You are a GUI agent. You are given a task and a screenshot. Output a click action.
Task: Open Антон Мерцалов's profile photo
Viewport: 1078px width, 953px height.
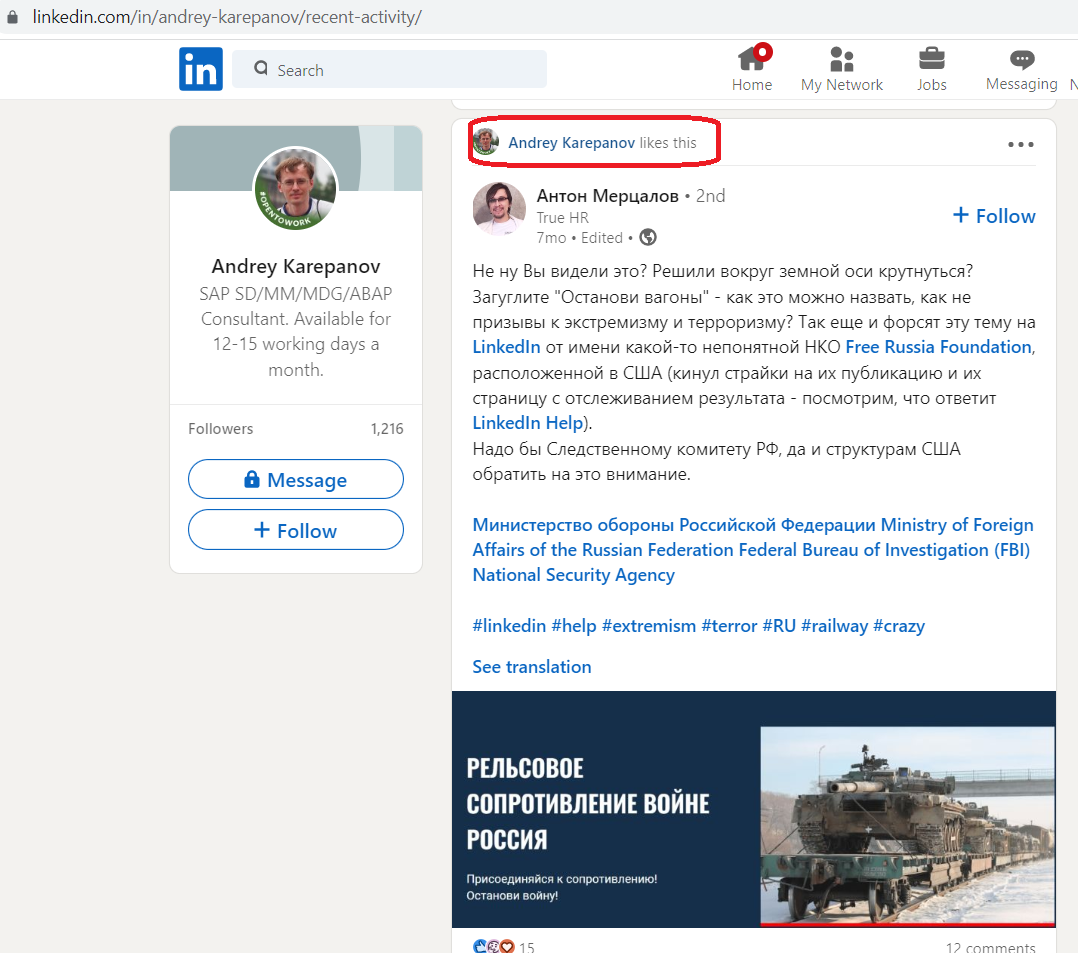[x=498, y=208]
